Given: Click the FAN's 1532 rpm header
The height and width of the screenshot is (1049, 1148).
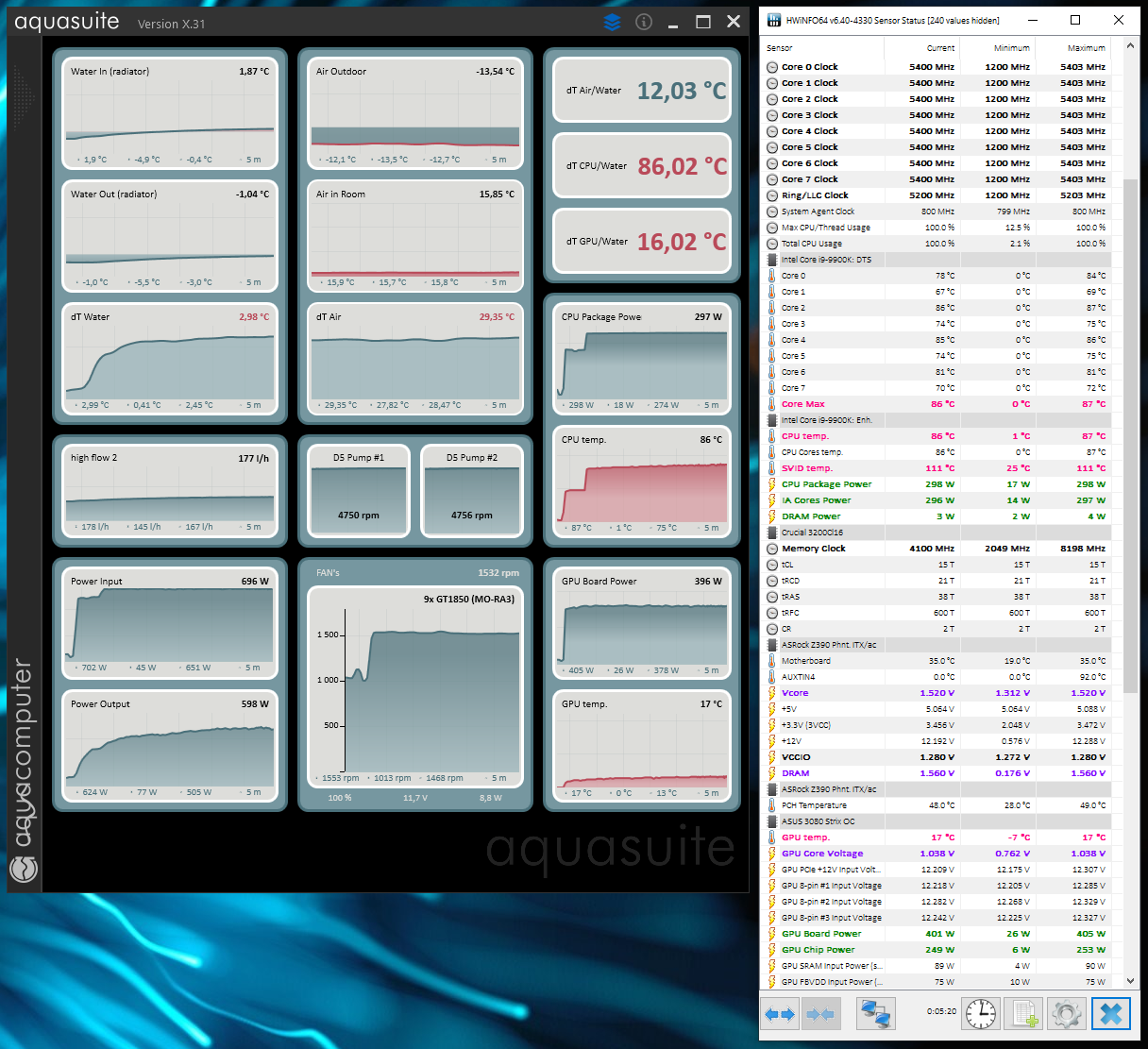Looking at the screenshot, I should [x=415, y=573].
